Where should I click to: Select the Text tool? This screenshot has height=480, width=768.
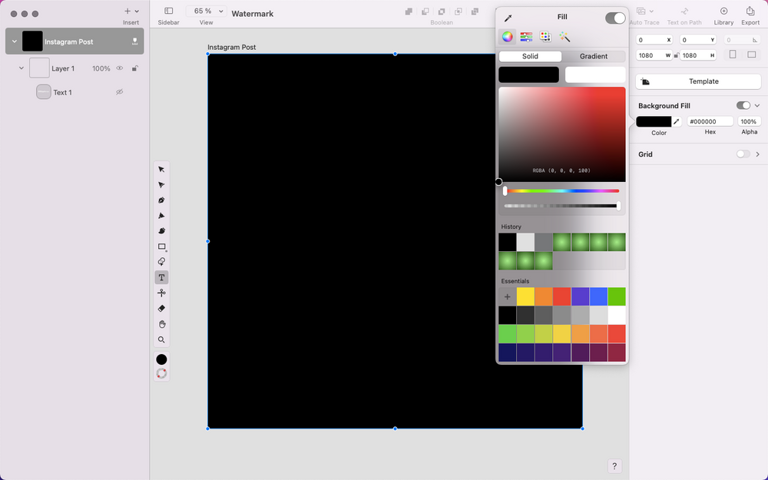[162, 278]
